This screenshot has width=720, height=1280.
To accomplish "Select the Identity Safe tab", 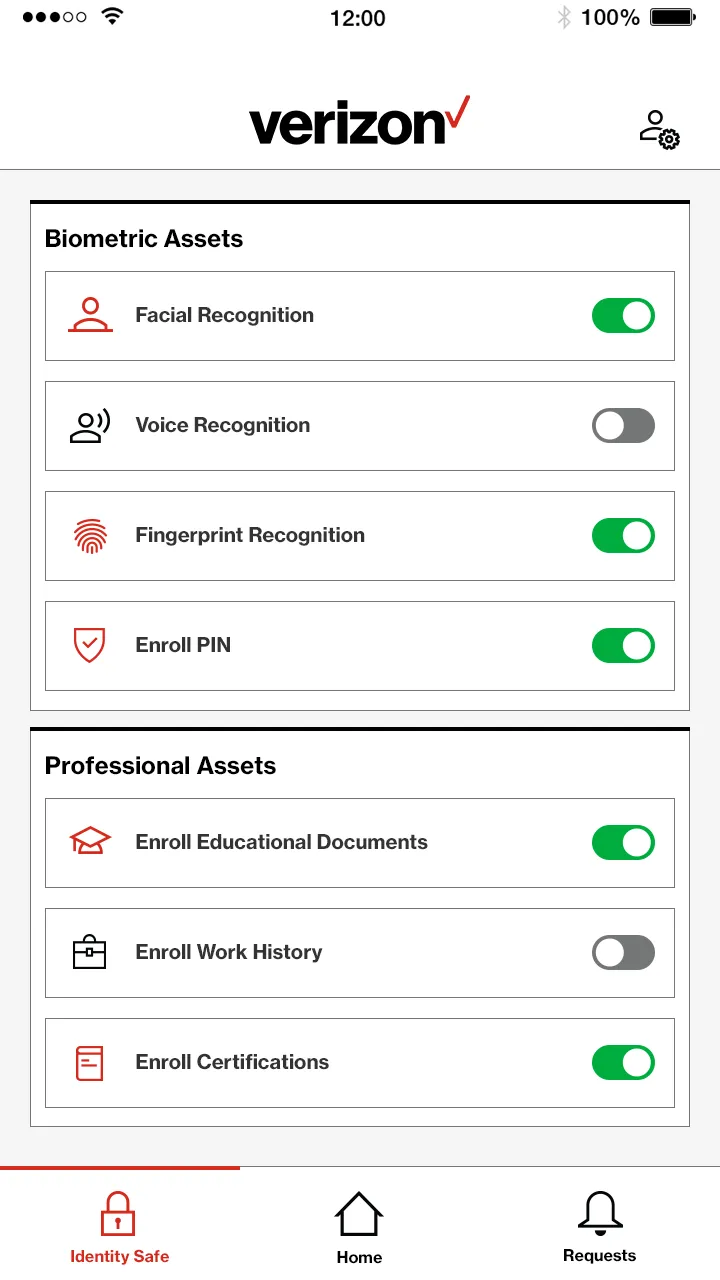I will pos(119,1226).
